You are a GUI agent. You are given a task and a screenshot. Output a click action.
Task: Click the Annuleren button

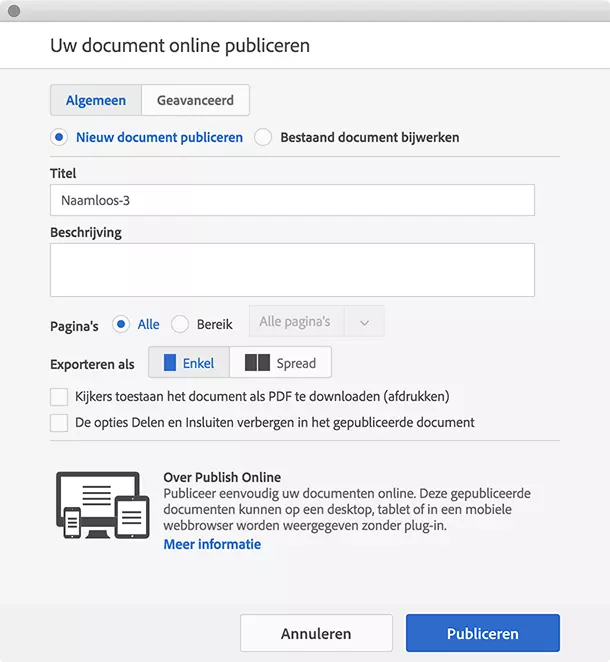coord(316,633)
